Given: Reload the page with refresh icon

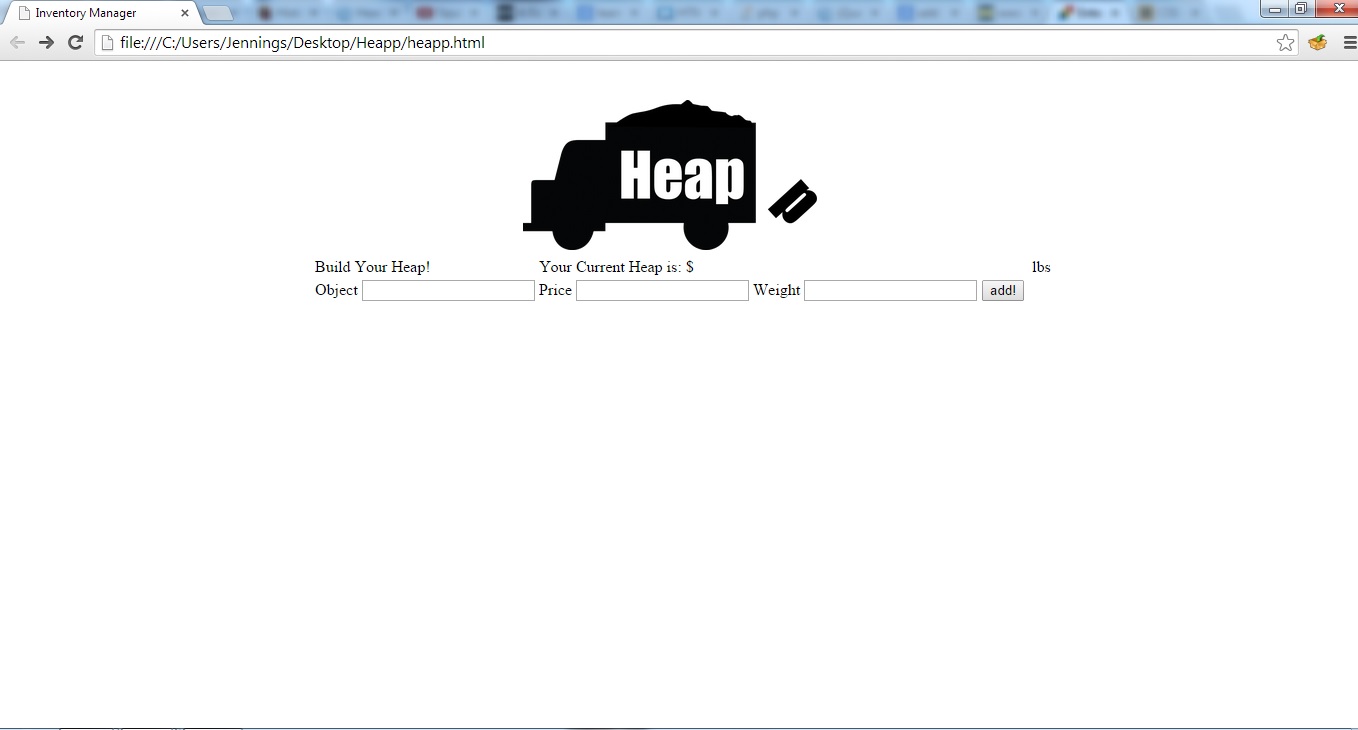Looking at the screenshot, I should (75, 42).
